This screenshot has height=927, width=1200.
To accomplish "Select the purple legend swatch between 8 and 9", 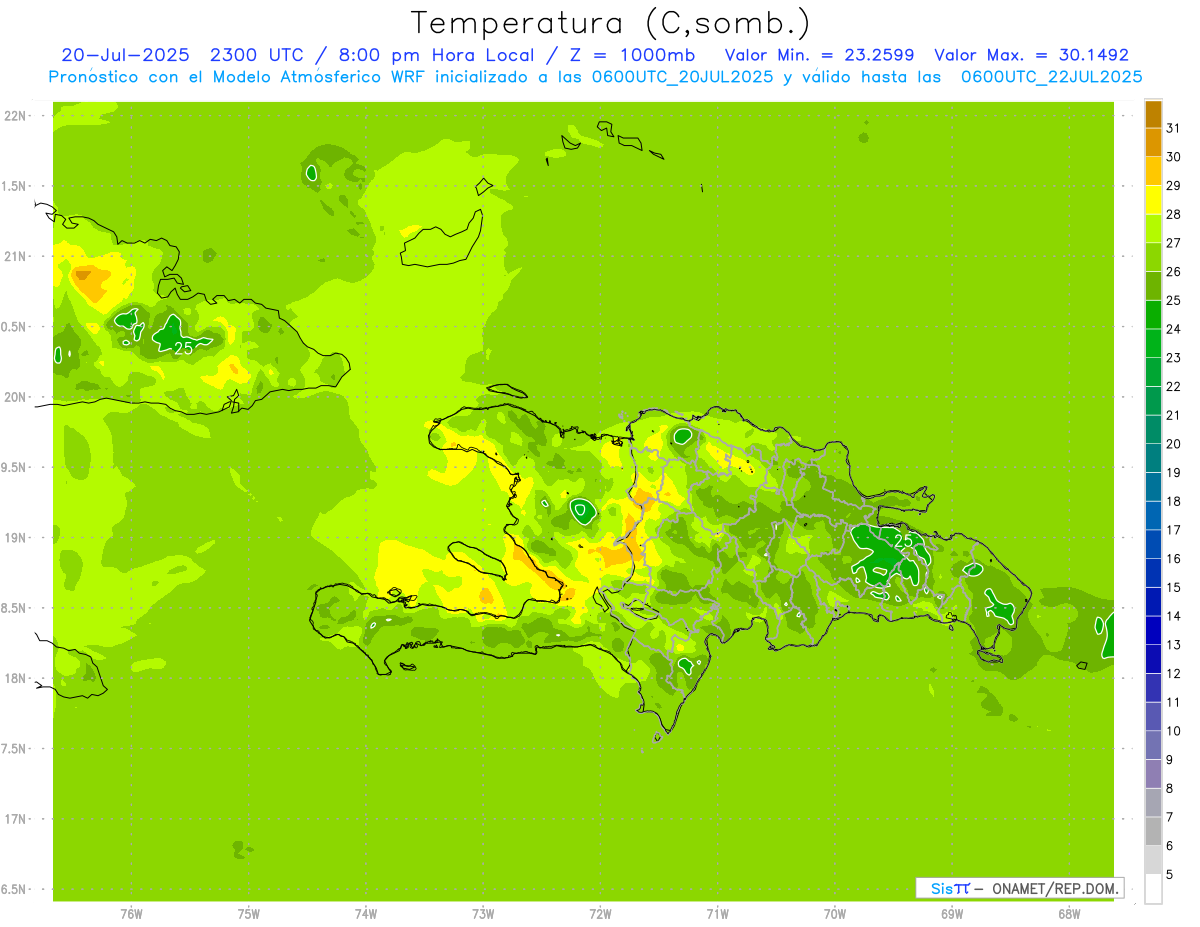I will point(1153,775).
